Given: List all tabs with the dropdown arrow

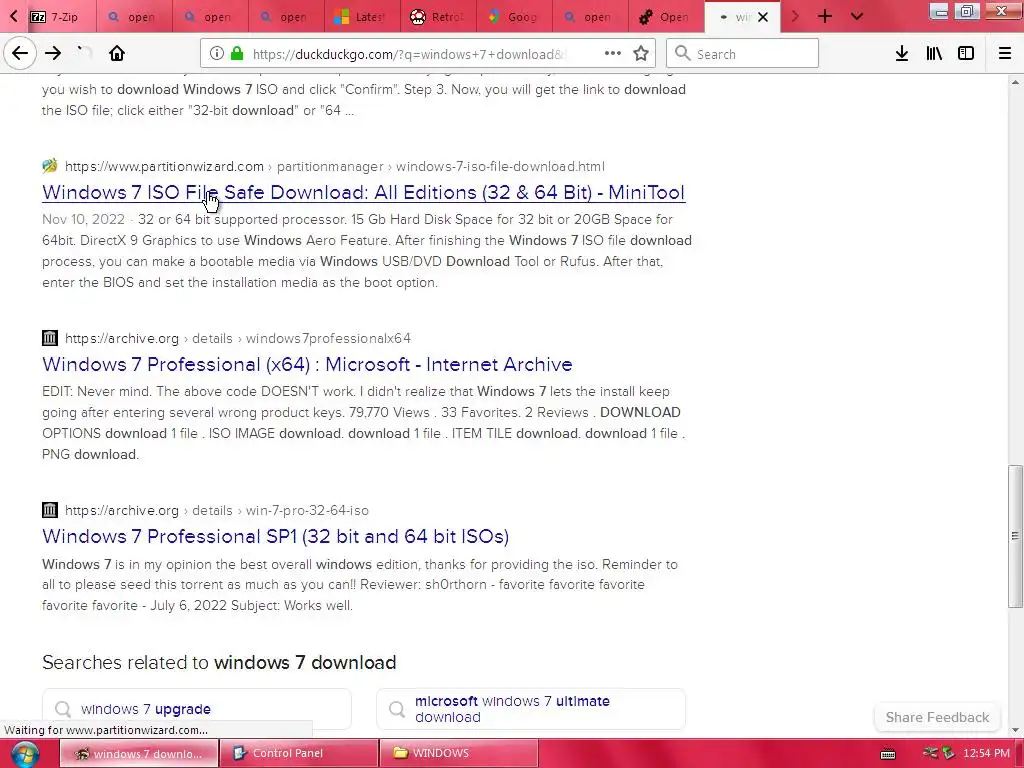Looking at the screenshot, I should point(857,16).
